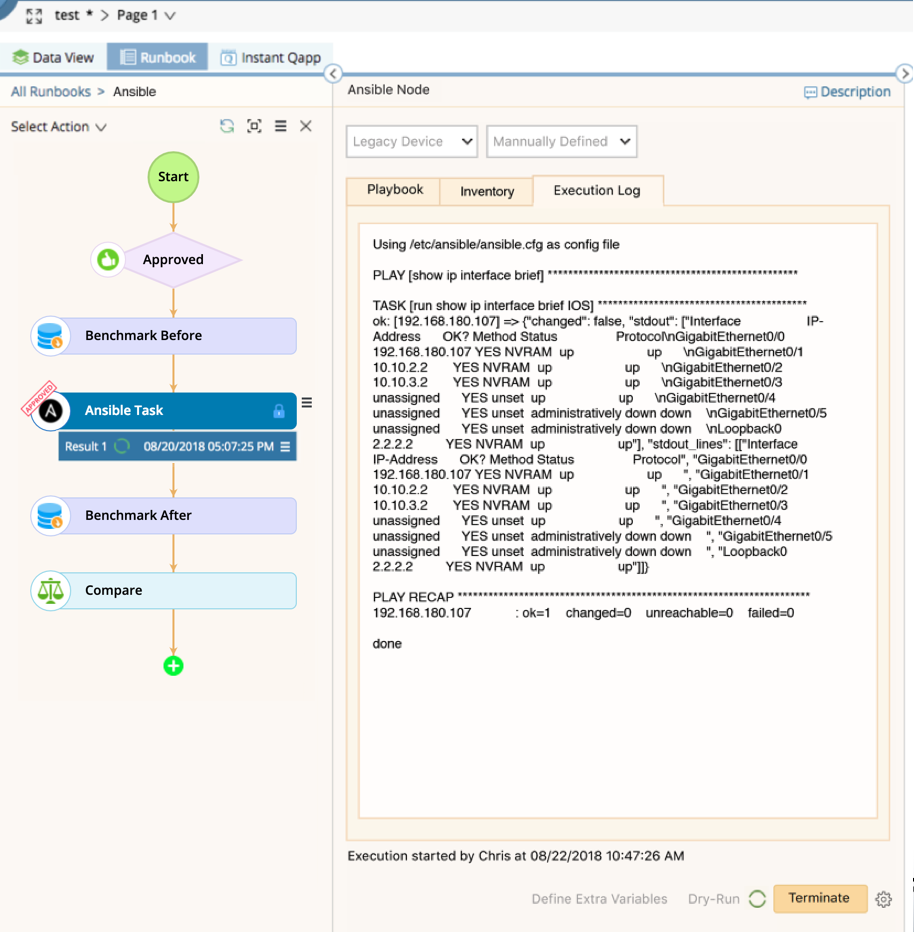Open the Legacy Device dropdown
The height and width of the screenshot is (932, 914).
[411, 141]
